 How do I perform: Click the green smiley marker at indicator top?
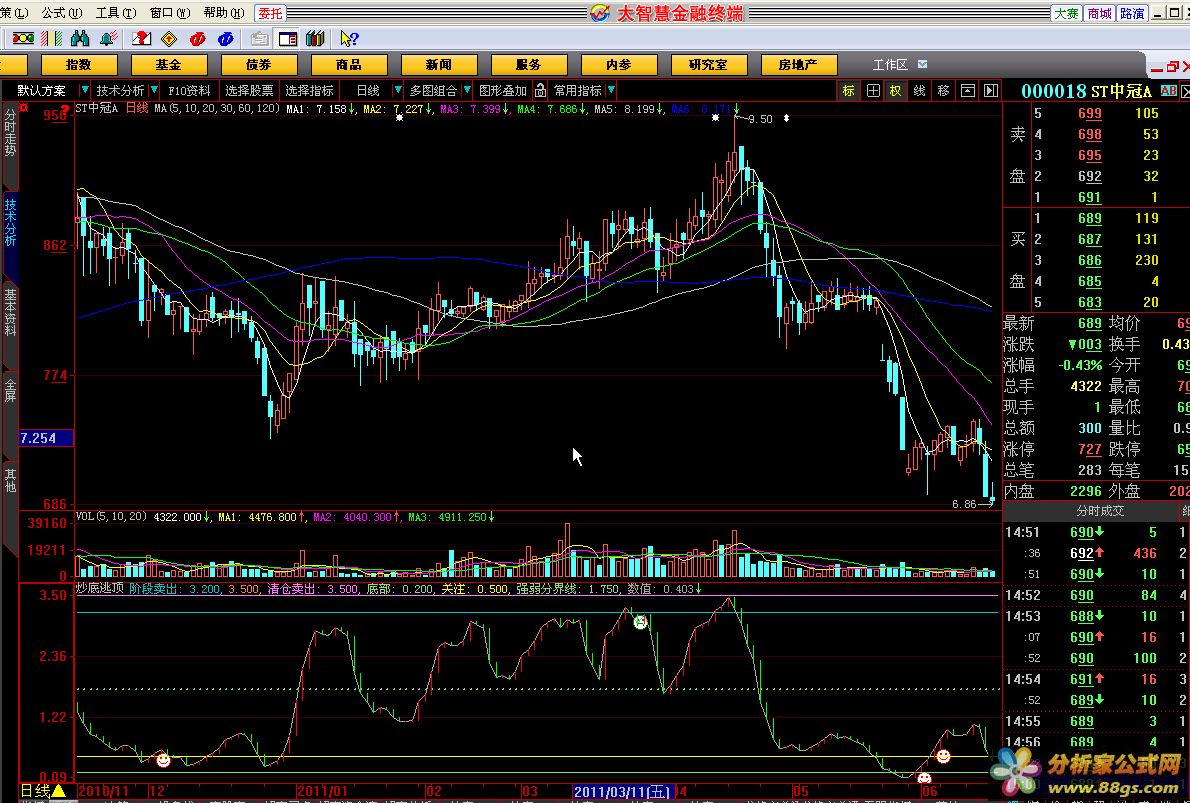click(641, 622)
